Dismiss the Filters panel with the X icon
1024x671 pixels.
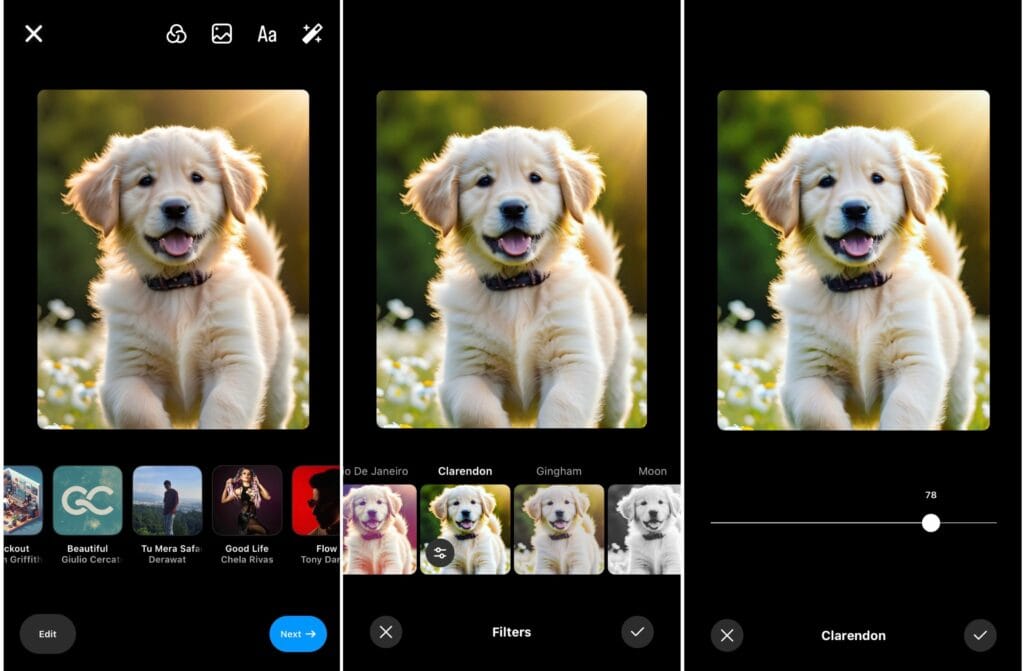point(386,632)
